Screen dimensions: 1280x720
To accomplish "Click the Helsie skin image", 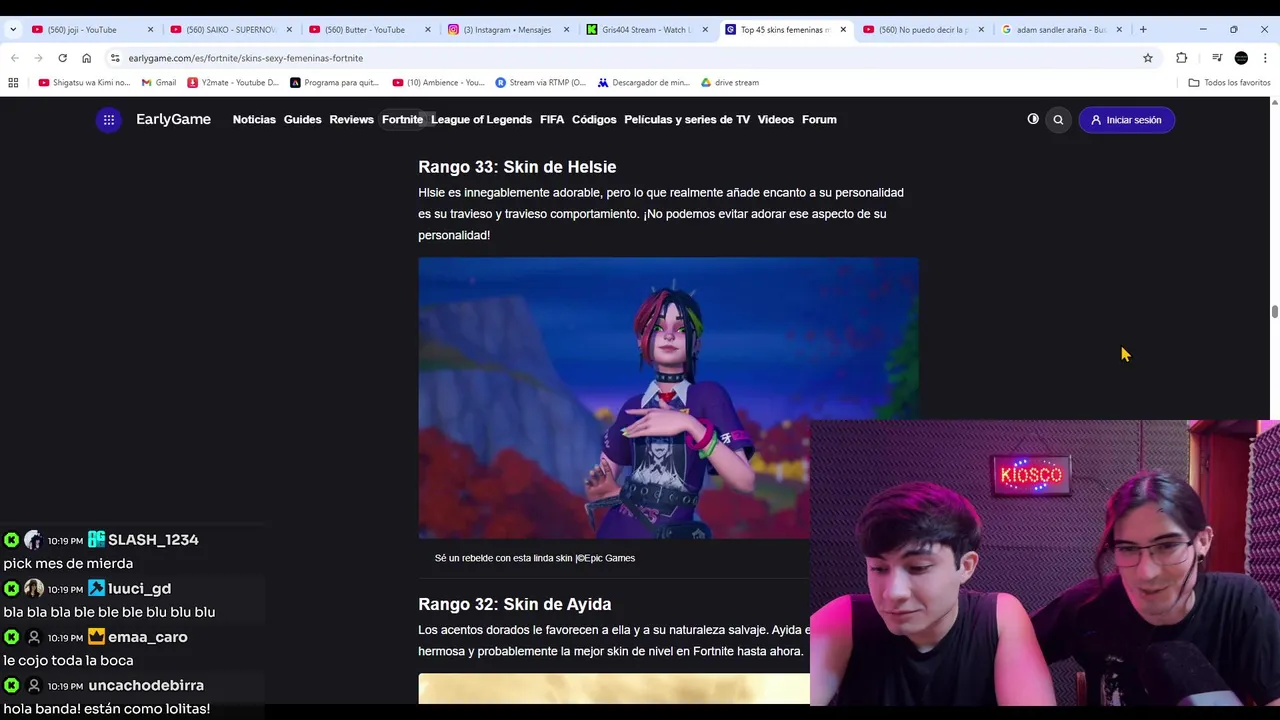I will pos(668,398).
